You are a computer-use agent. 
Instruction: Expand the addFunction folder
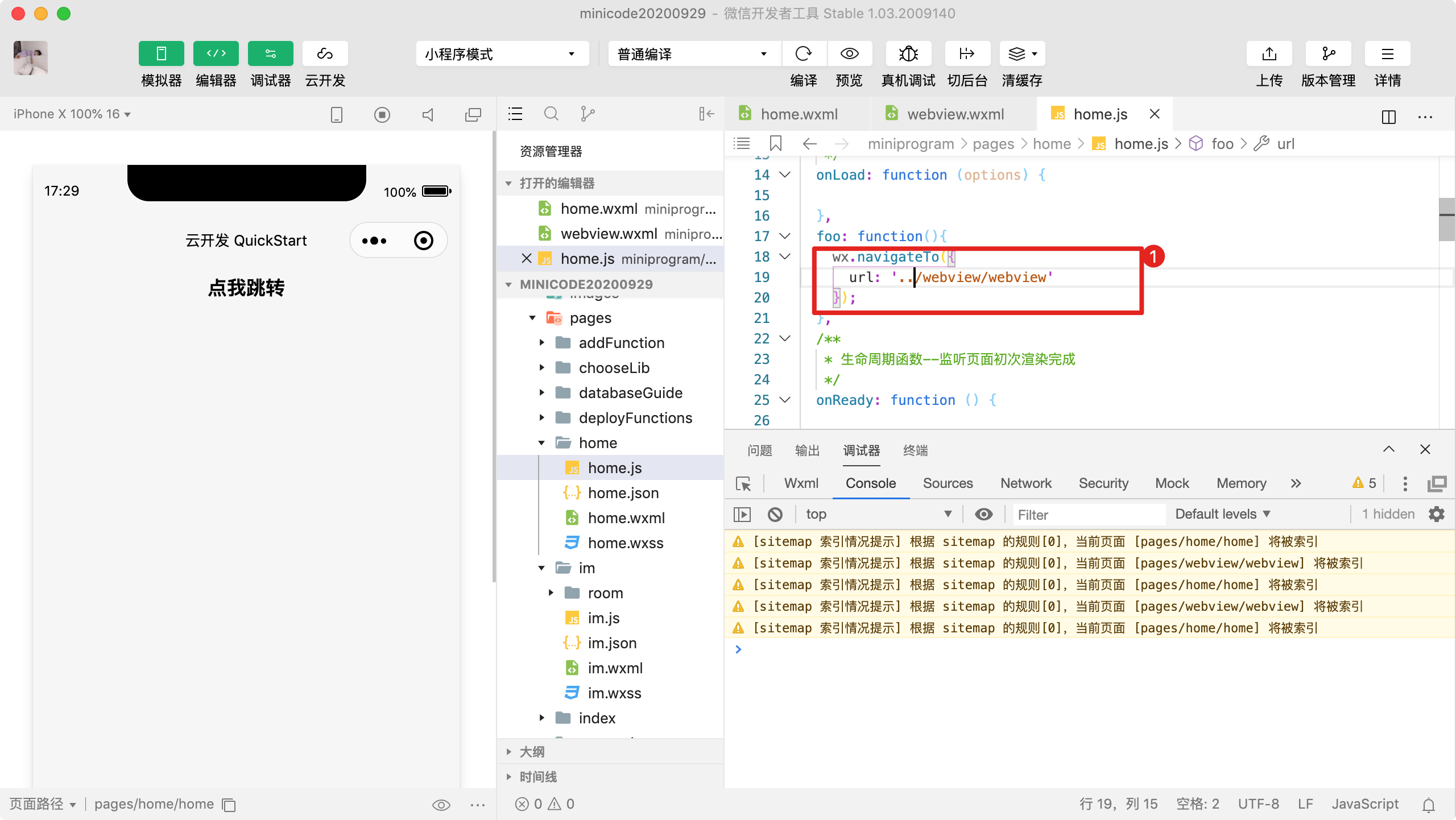point(621,343)
